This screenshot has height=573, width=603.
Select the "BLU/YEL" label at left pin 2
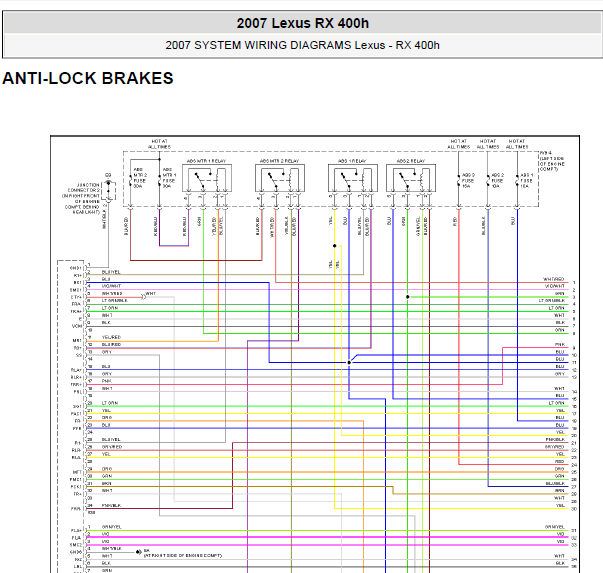111,272
